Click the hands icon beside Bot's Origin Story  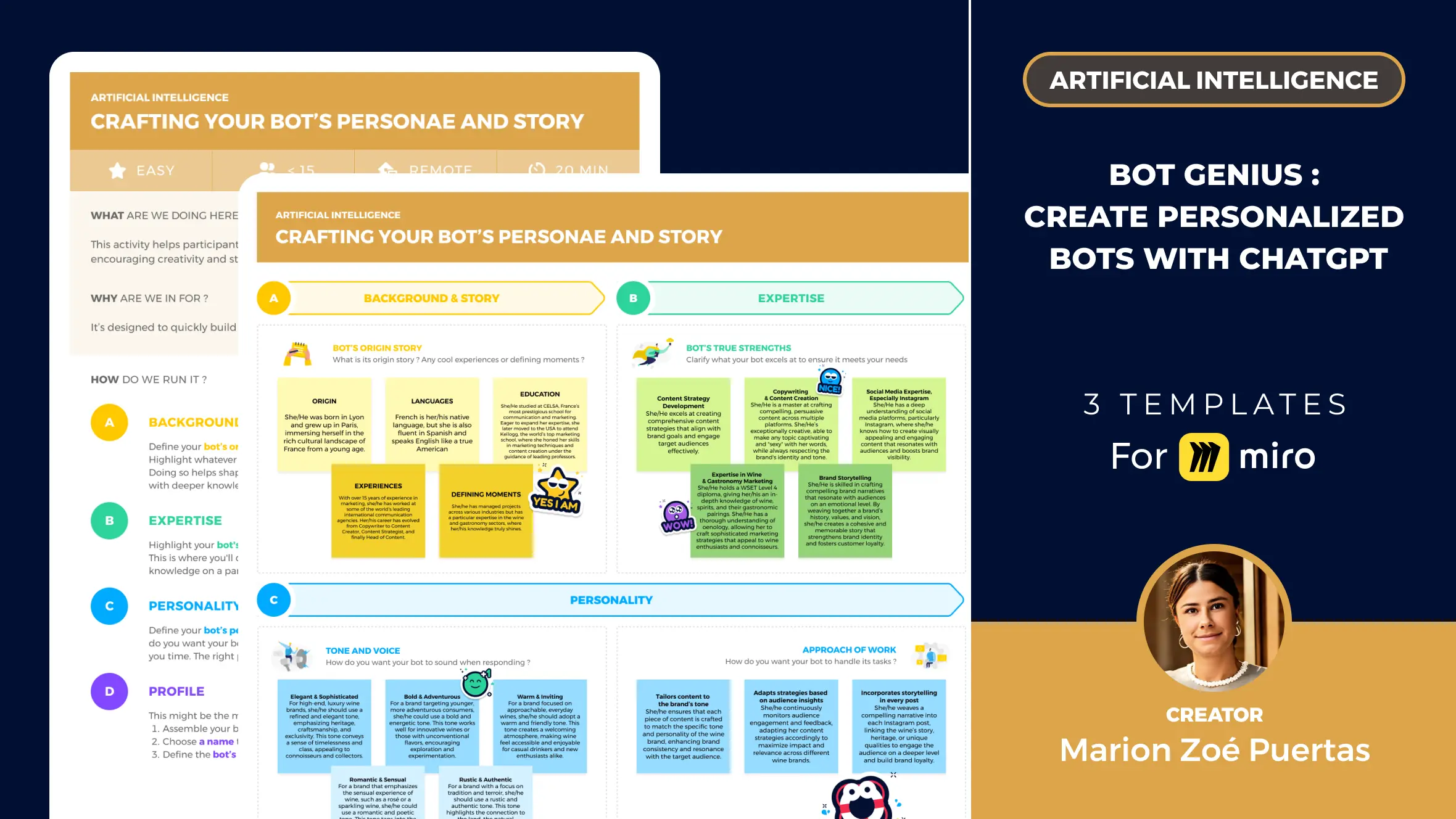pos(297,354)
